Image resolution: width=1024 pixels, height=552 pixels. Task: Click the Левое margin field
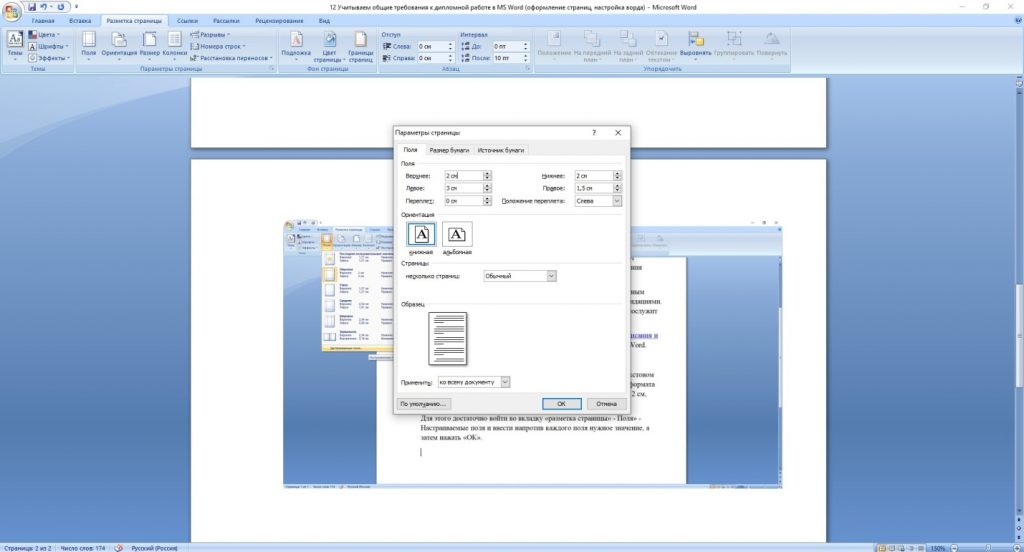tap(463, 188)
